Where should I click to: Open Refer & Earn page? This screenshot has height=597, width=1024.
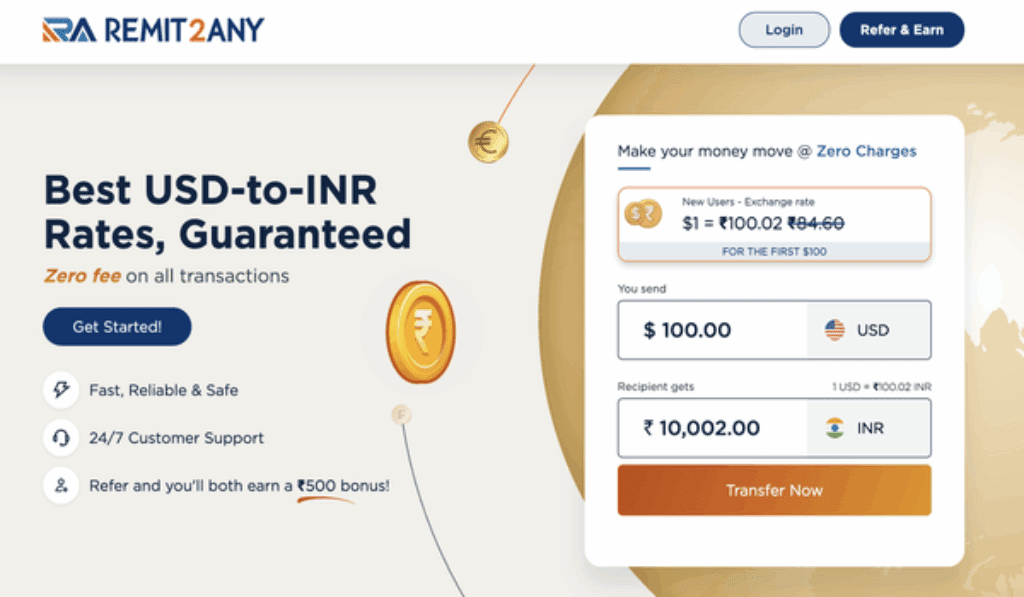[902, 30]
